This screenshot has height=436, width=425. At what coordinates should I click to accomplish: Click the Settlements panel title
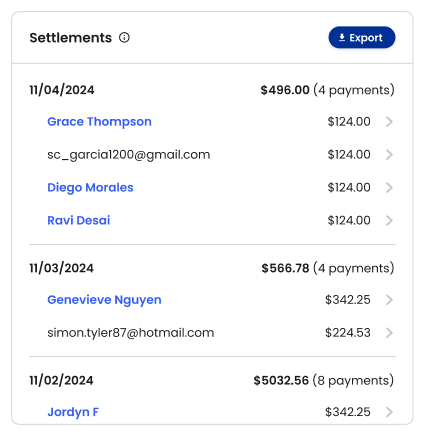pos(71,38)
